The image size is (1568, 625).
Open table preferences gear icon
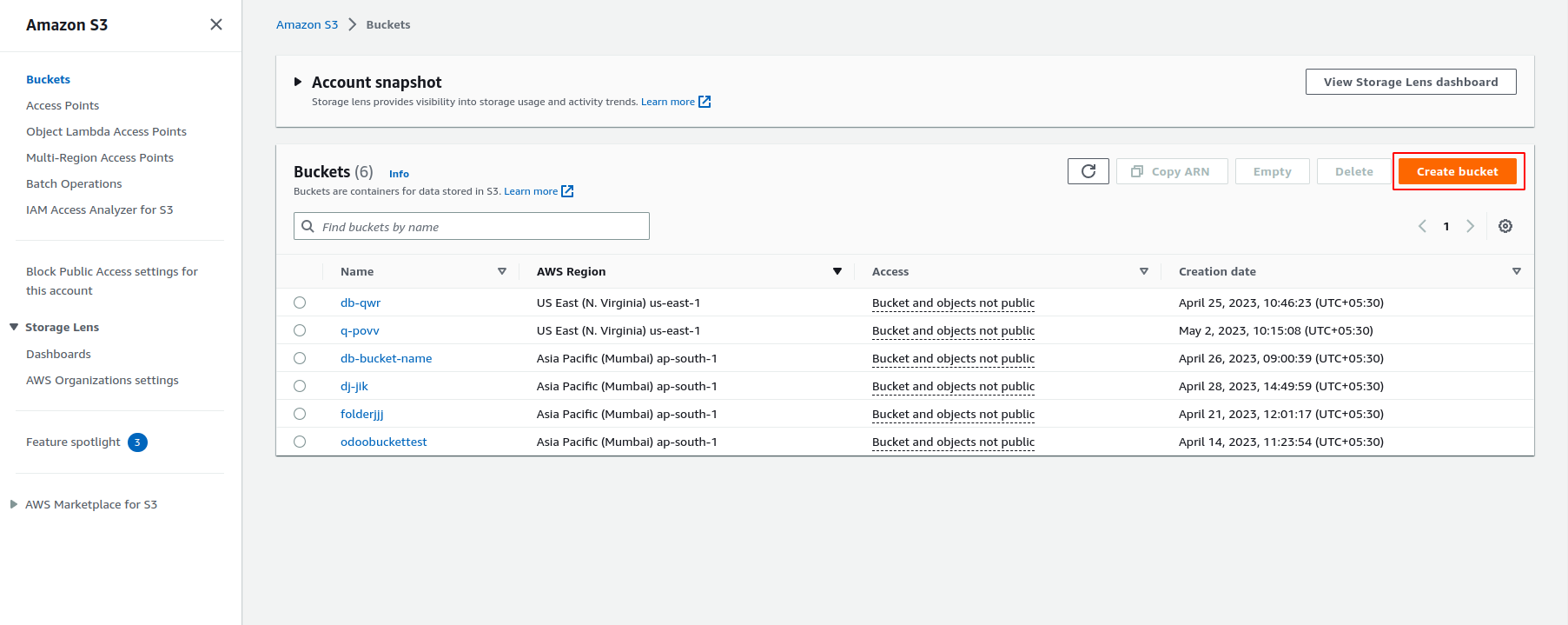[x=1505, y=226]
